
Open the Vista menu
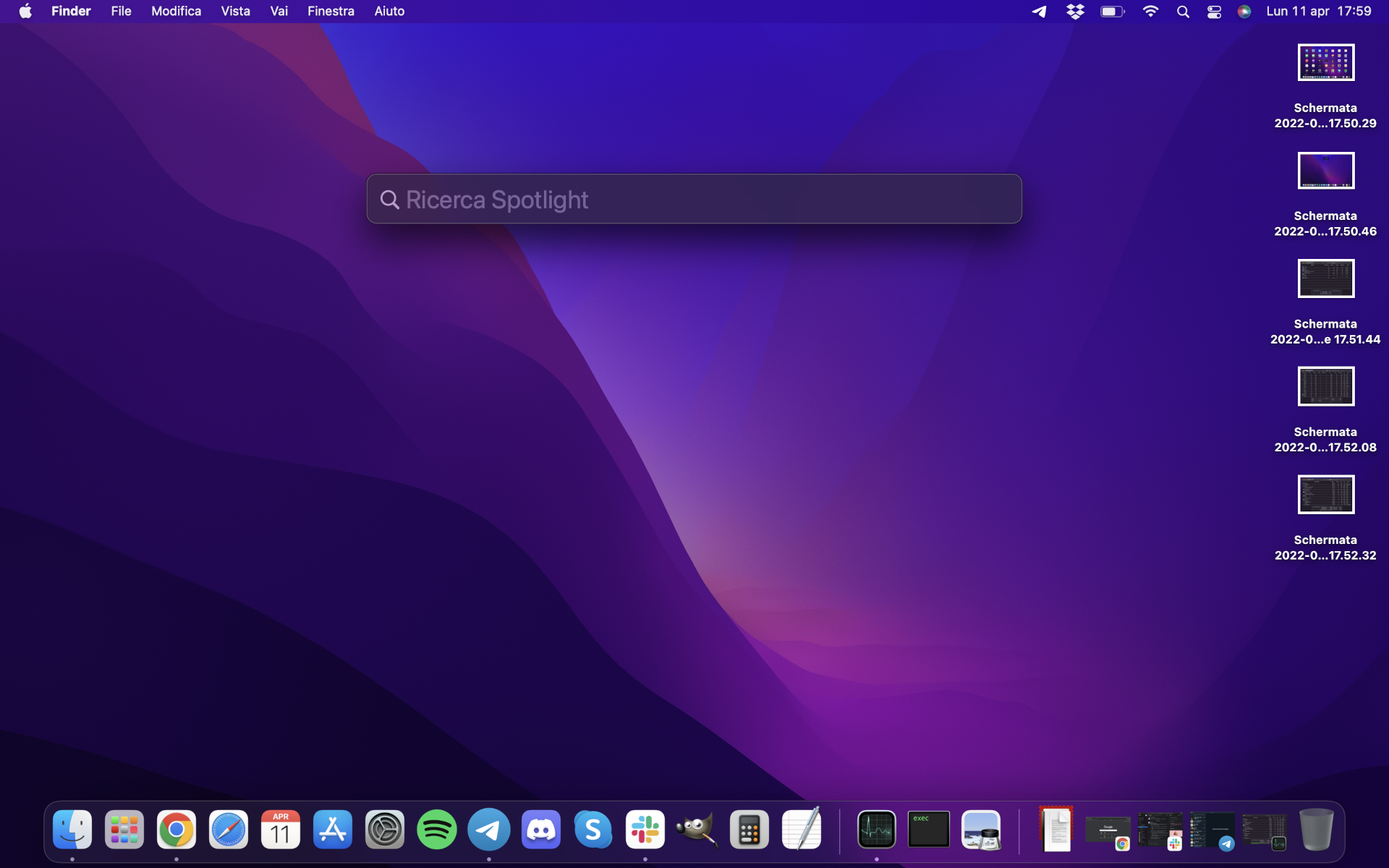coord(235,11)
